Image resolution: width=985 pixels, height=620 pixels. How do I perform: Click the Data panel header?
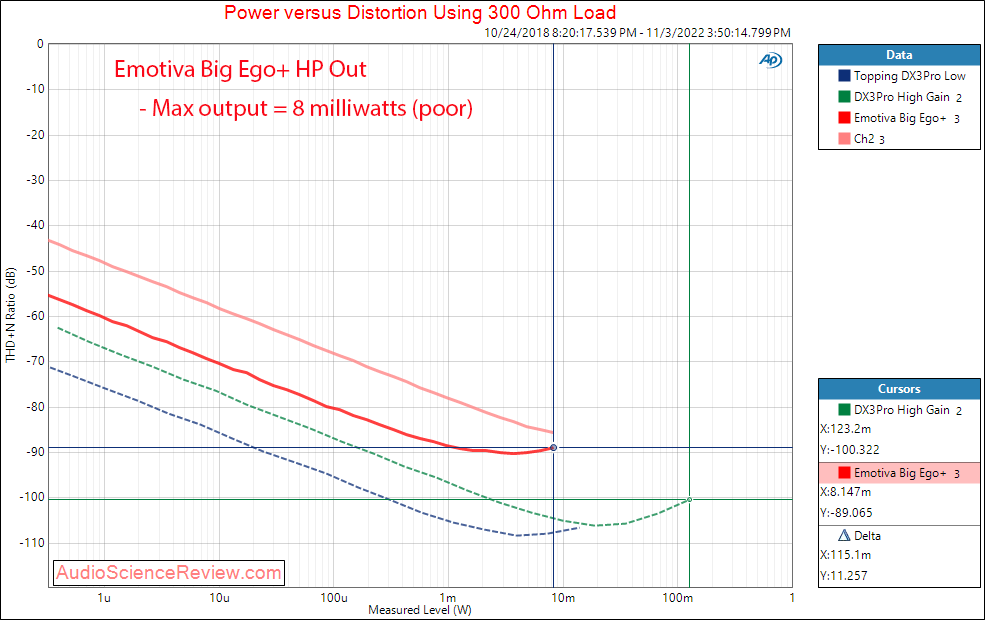pyautogui.click(x=899, y=55)
